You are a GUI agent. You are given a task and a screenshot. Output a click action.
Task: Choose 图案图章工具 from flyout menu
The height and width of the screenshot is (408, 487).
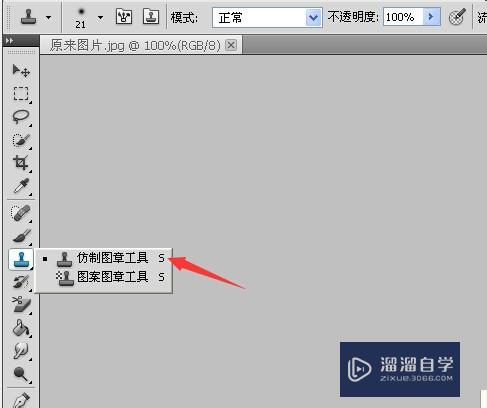104,277
